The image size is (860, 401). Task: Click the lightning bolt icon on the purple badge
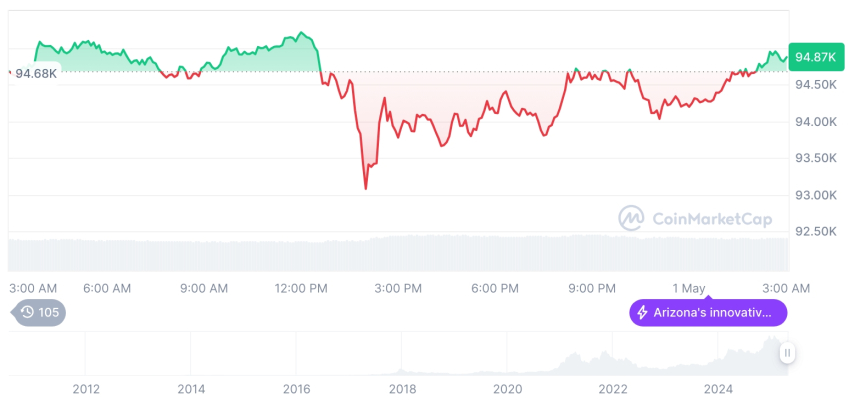[x=641, y=313]
